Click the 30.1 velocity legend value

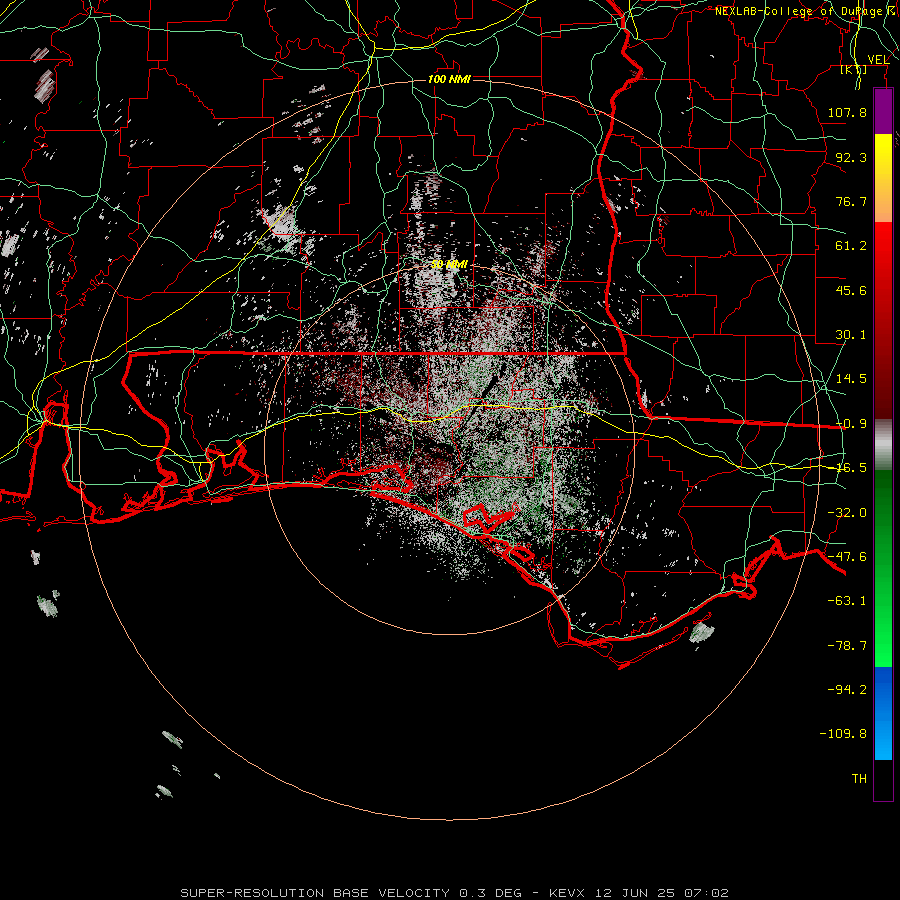[851, 335]
